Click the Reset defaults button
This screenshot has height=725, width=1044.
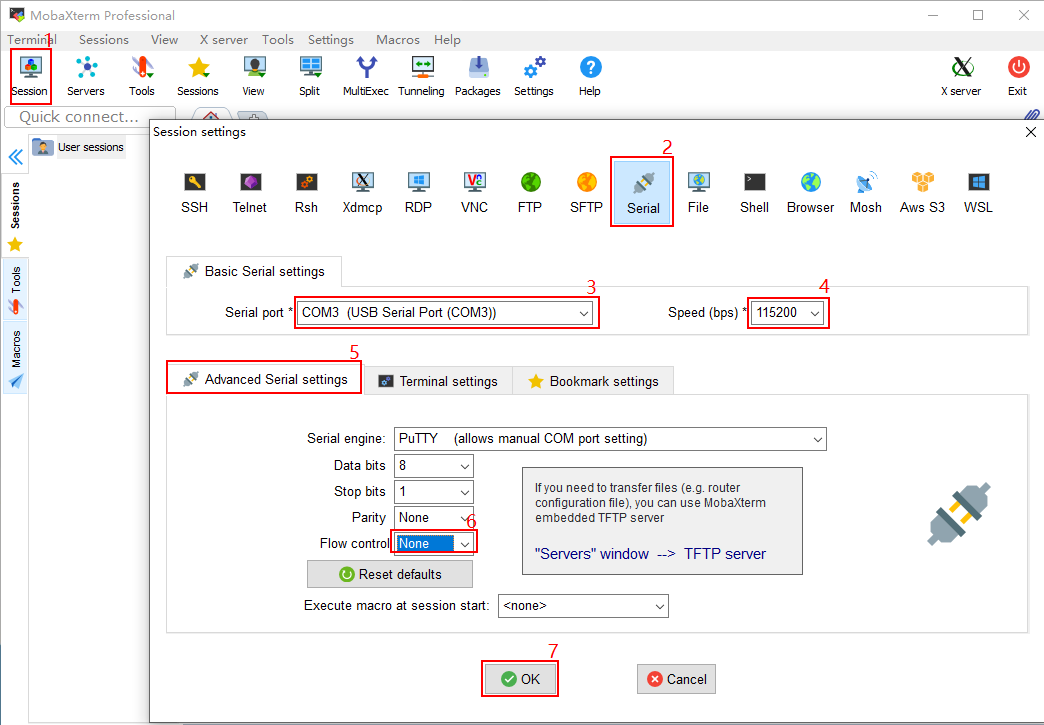[390, 575]
